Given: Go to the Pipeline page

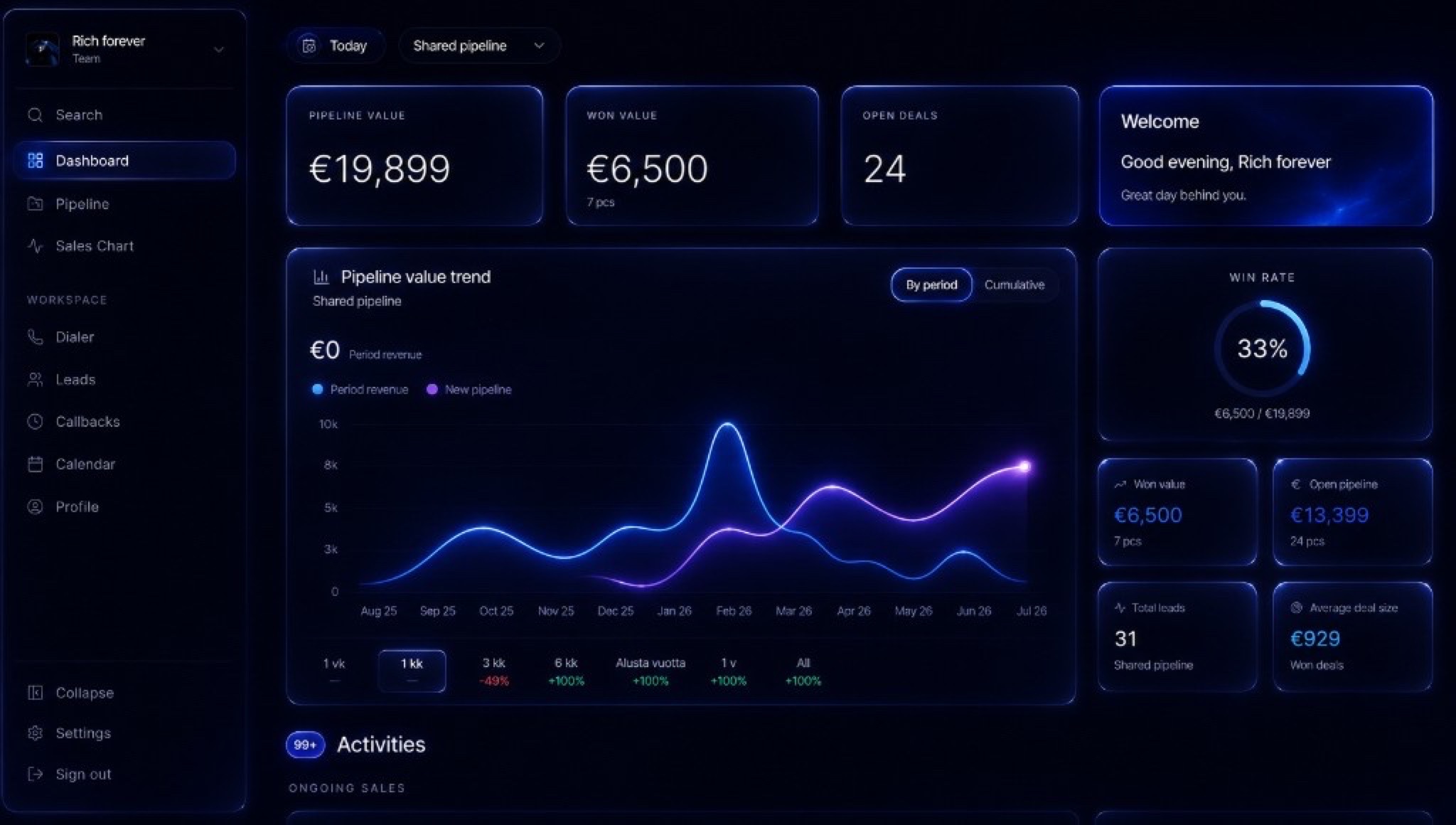Looking at the screenshot, I should tap(124, 203).
